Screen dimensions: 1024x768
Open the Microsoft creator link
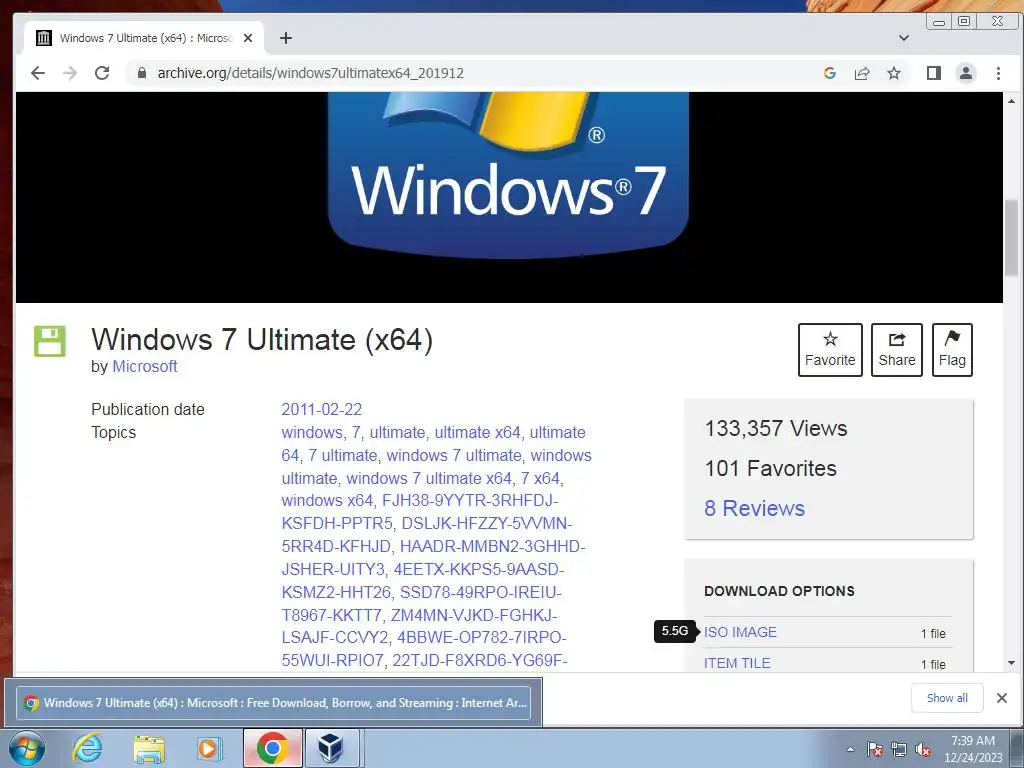[144, 366]
